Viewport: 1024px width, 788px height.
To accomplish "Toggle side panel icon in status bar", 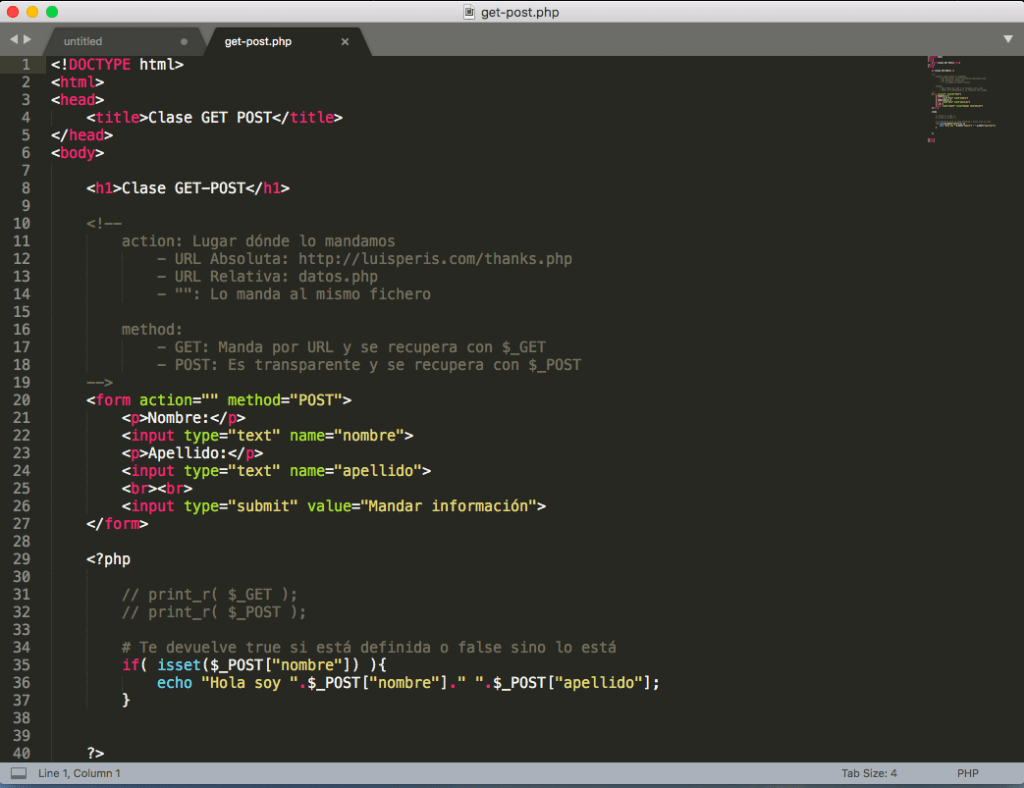I will click(19, 773).
